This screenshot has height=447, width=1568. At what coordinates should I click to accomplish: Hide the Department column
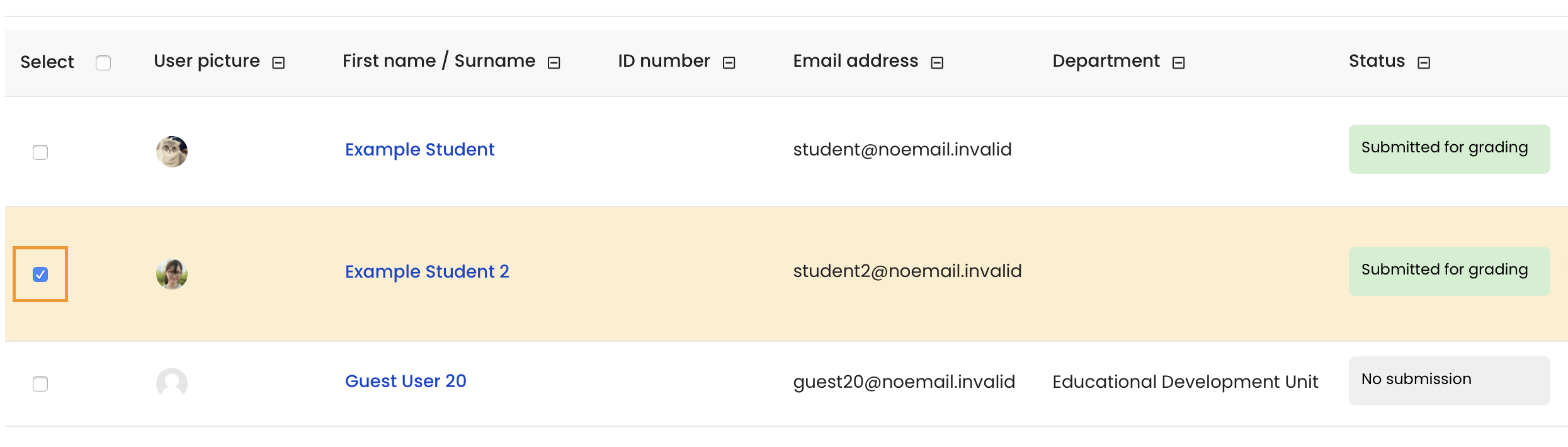1179,62
